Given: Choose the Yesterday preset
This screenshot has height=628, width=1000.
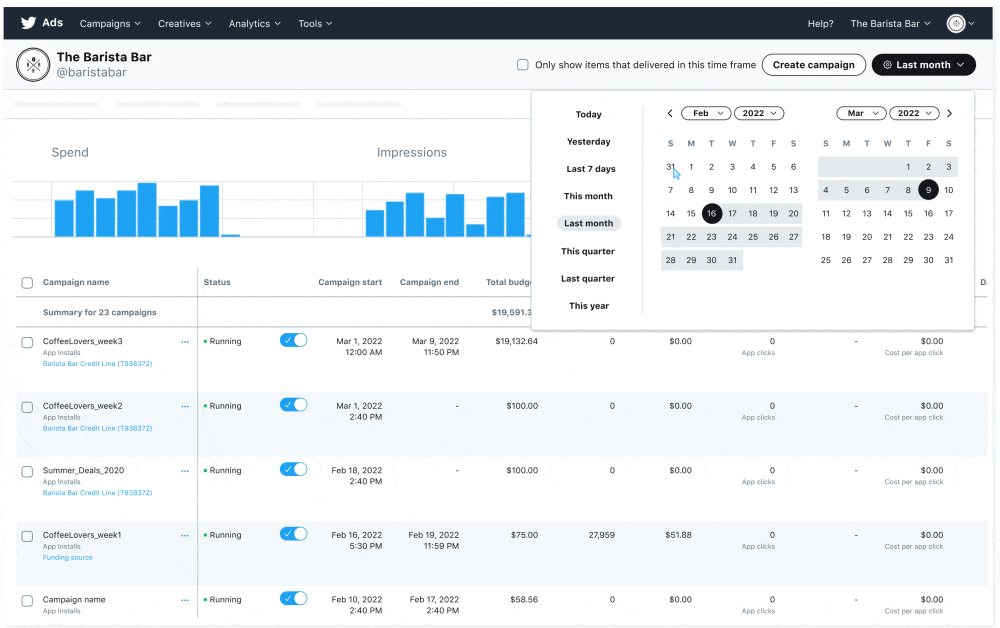Looking at the screenshot, I should tap(589, 142).
